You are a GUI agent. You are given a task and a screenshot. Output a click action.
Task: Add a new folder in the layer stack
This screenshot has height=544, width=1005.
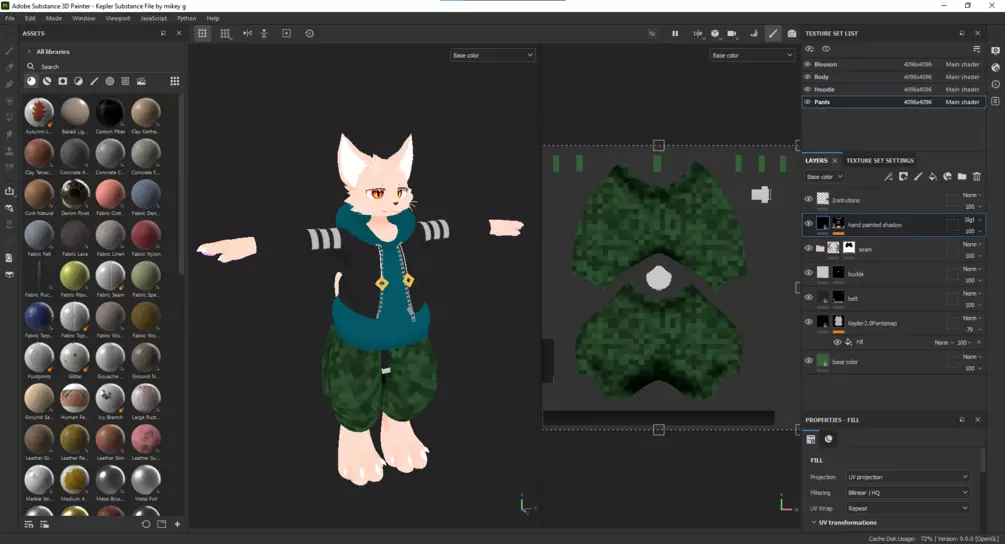[962, 177]
